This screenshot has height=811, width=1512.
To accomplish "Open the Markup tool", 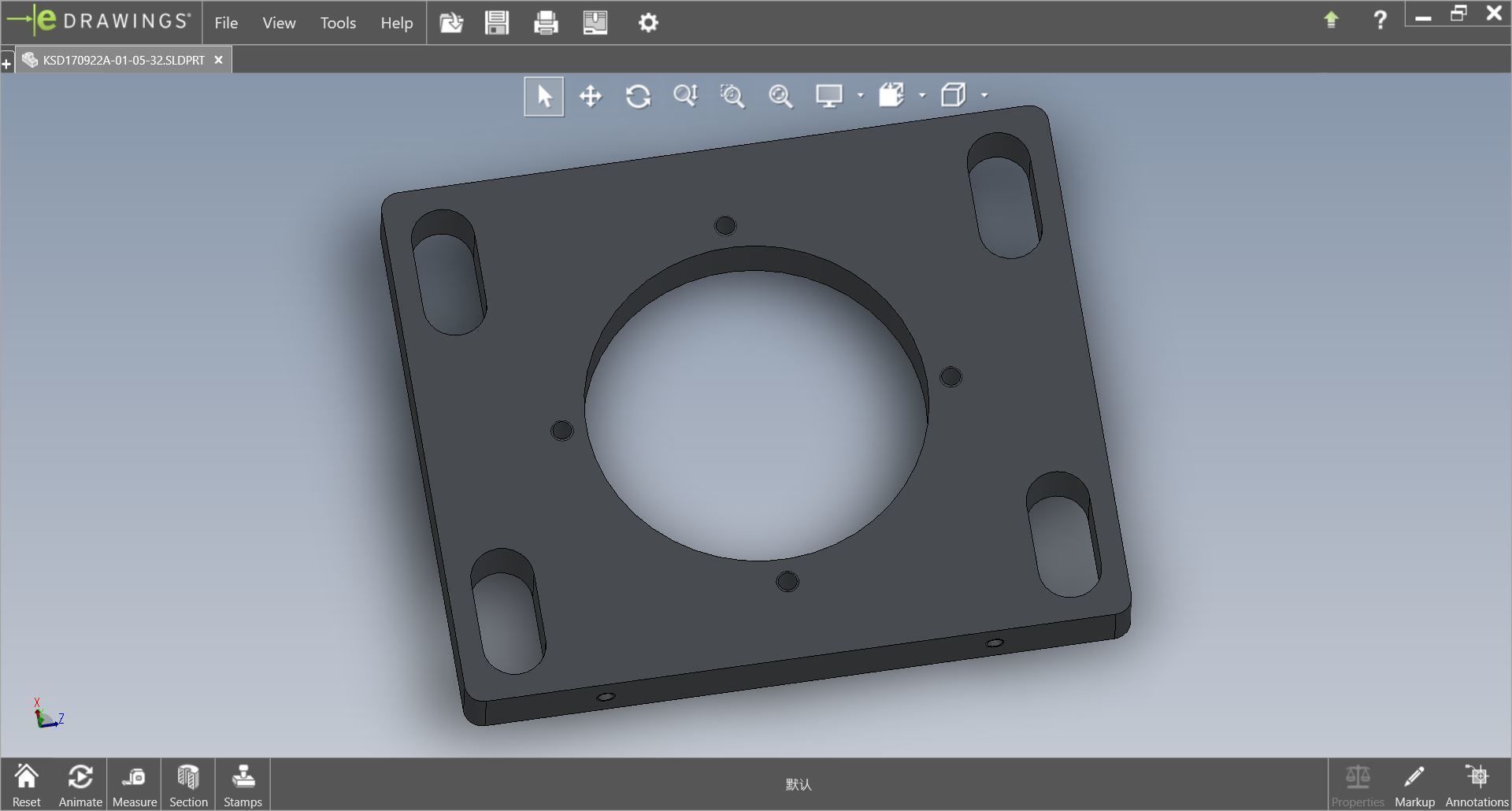I will coord(1414,785).
